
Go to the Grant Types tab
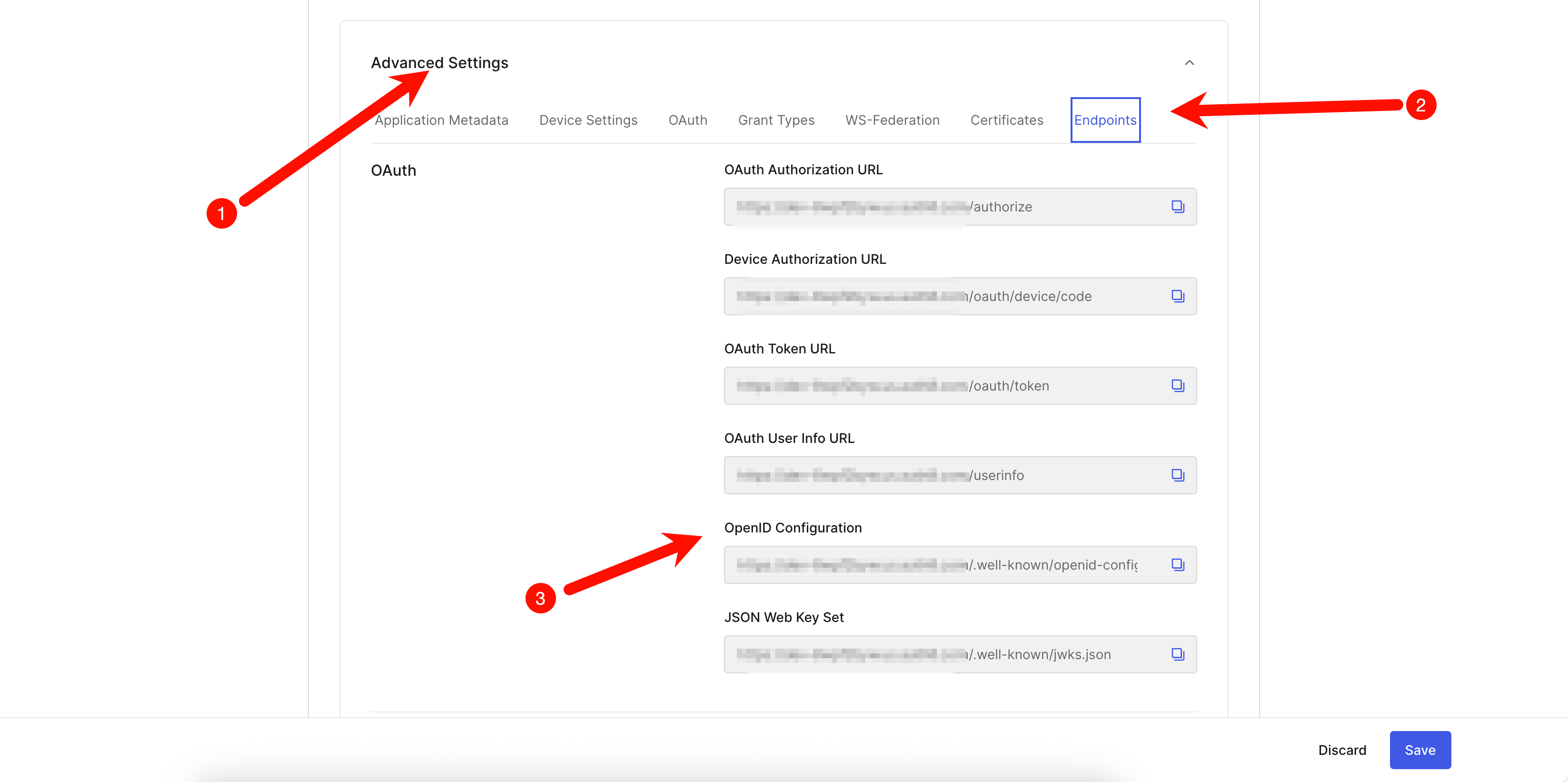[776, 120]
